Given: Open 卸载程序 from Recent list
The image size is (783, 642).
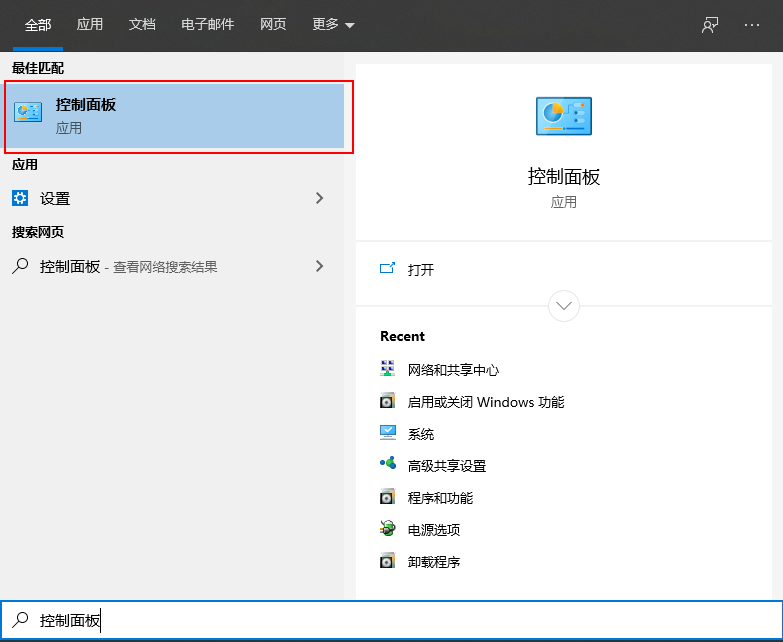Looking at the screenshot, I should click(x=434, y=562).
